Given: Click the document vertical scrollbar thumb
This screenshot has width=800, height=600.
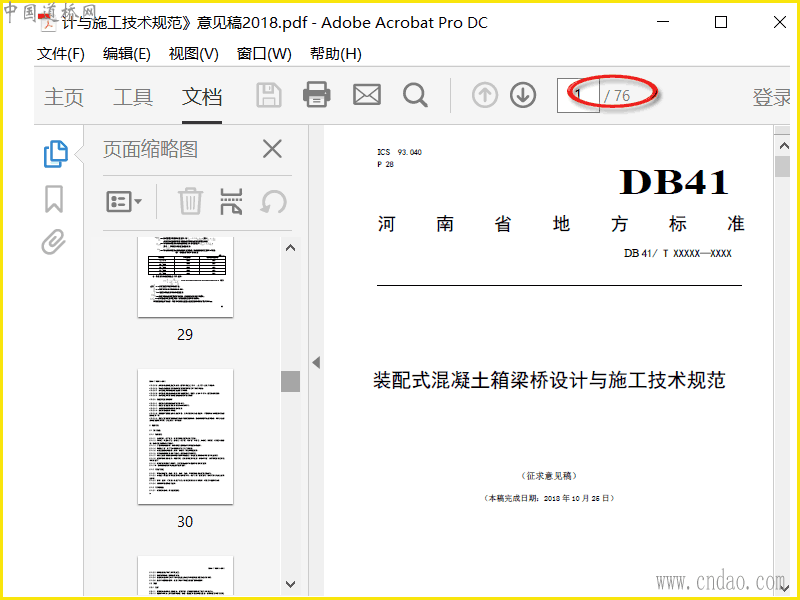Looking at the screenshot, I should pos(782,167).
